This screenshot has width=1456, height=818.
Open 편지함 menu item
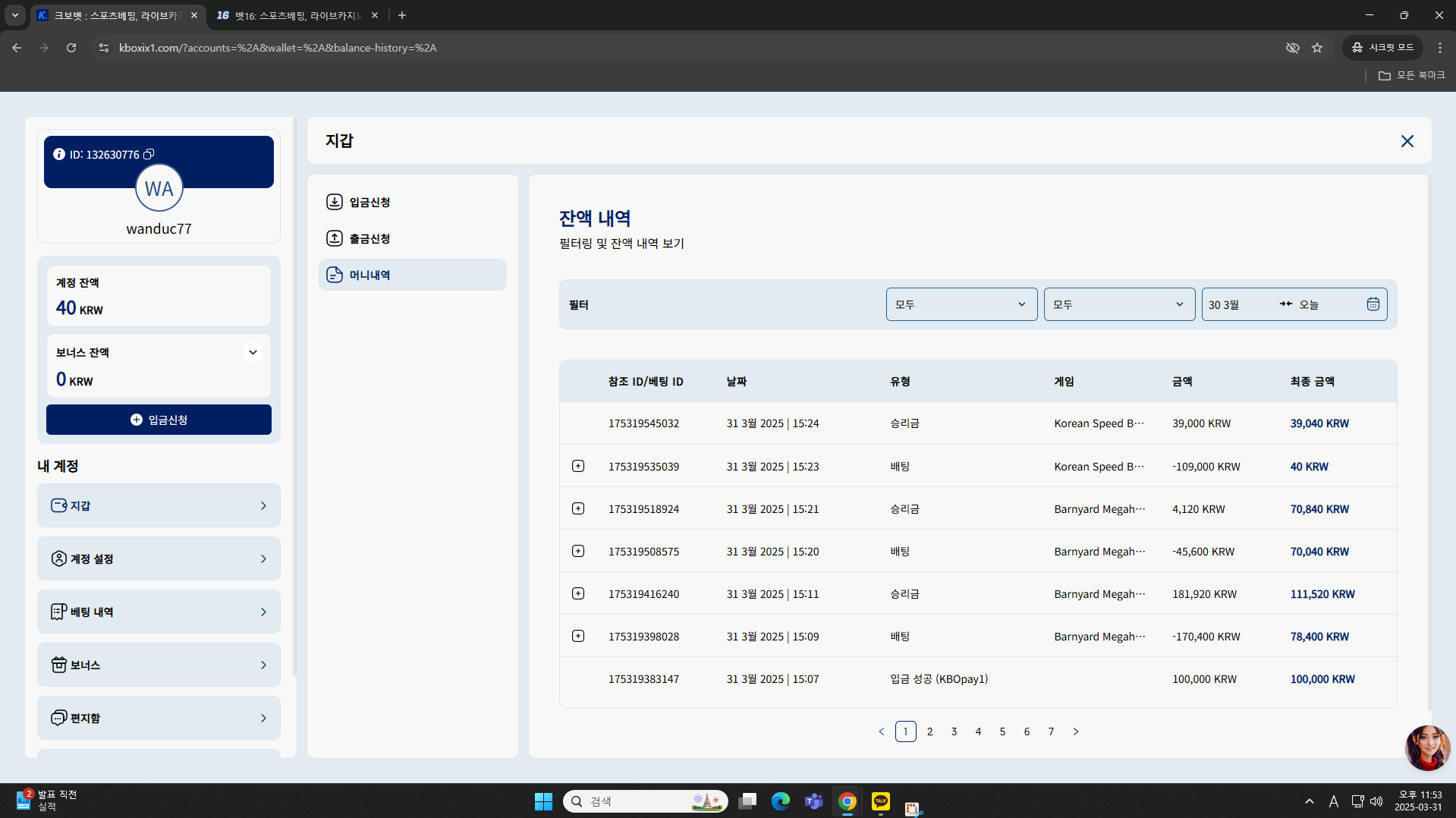pos(159,718)
